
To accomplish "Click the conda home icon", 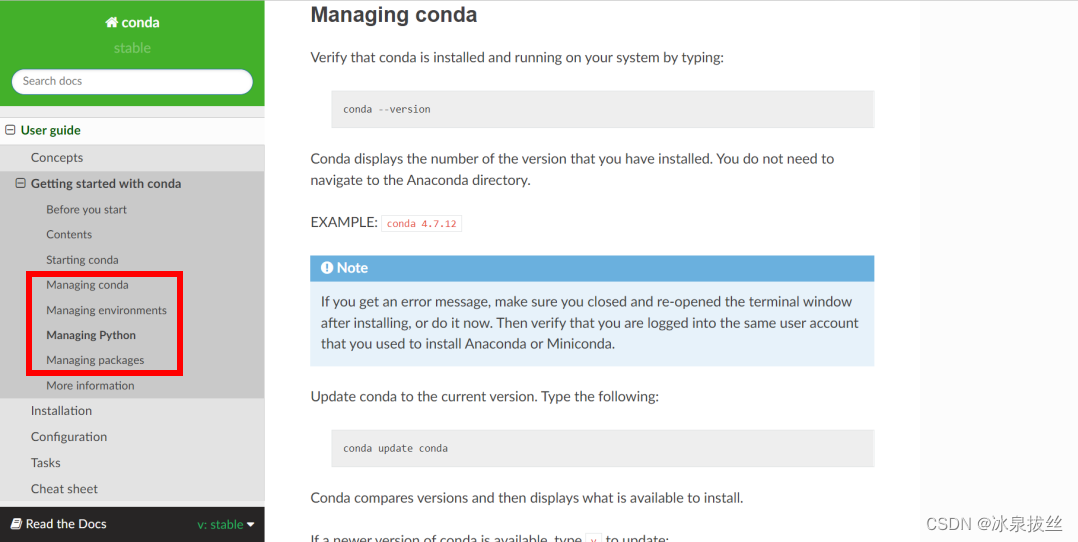I will click(111, 23).
